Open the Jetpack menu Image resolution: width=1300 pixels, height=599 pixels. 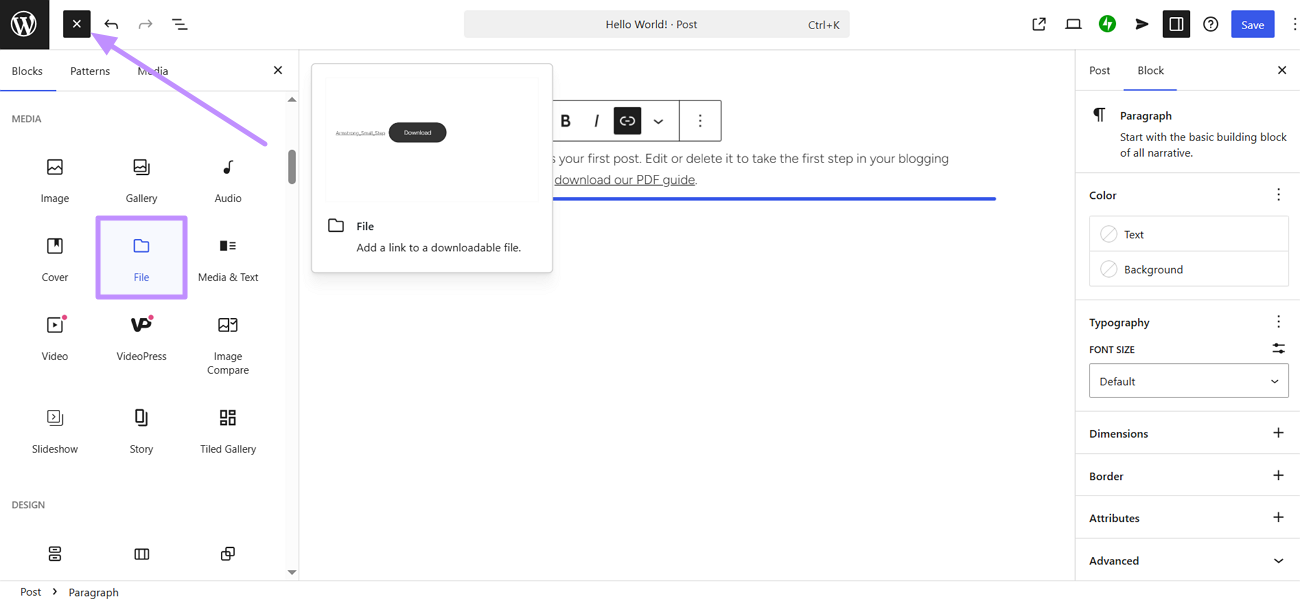[1107, 23]
